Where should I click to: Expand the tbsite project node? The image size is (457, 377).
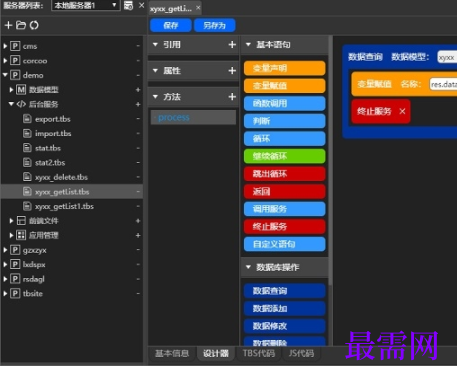[5, 294]
